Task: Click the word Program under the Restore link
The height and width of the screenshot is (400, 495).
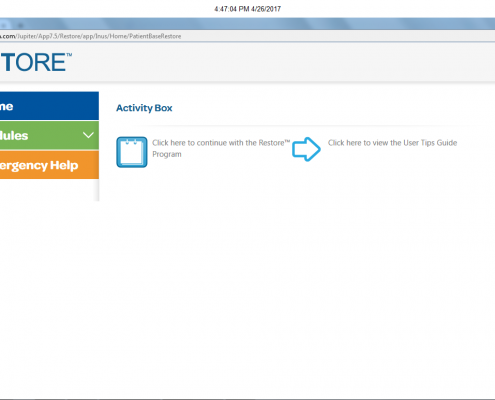Action: point(167,154)
